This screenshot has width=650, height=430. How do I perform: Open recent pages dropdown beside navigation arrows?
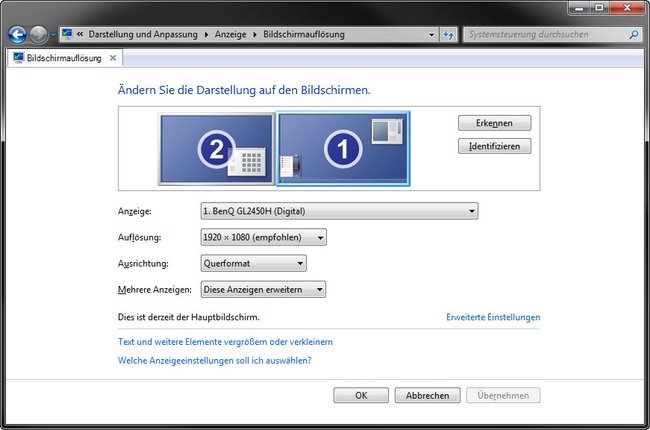click(x=53, y=35)
